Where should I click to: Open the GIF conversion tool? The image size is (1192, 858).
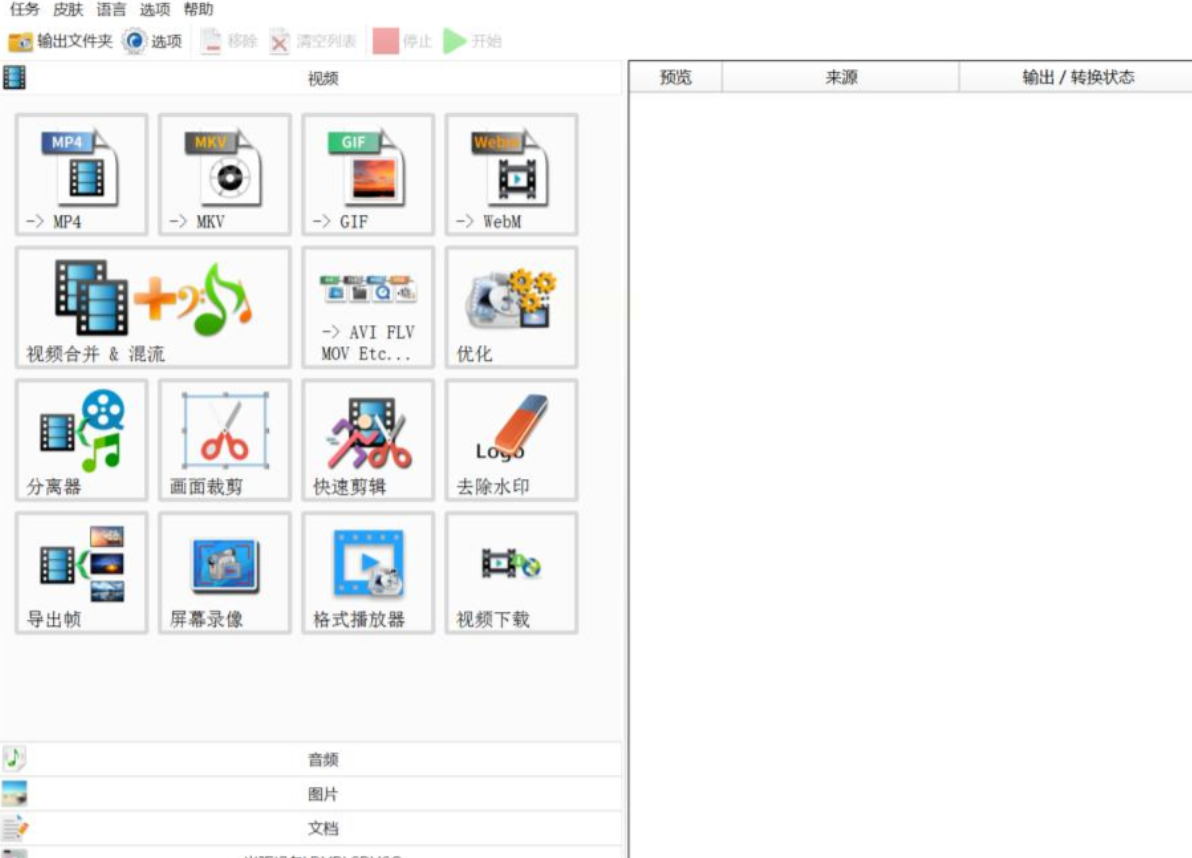[368, 175]
